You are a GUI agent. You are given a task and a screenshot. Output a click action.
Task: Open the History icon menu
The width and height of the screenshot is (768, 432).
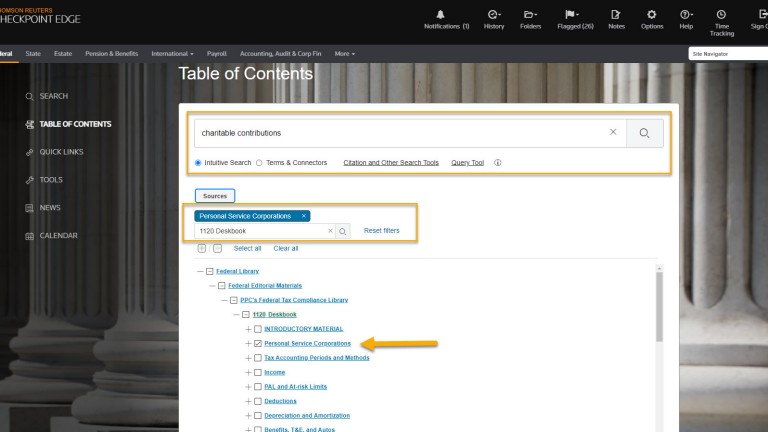click(x=494, y=14)
